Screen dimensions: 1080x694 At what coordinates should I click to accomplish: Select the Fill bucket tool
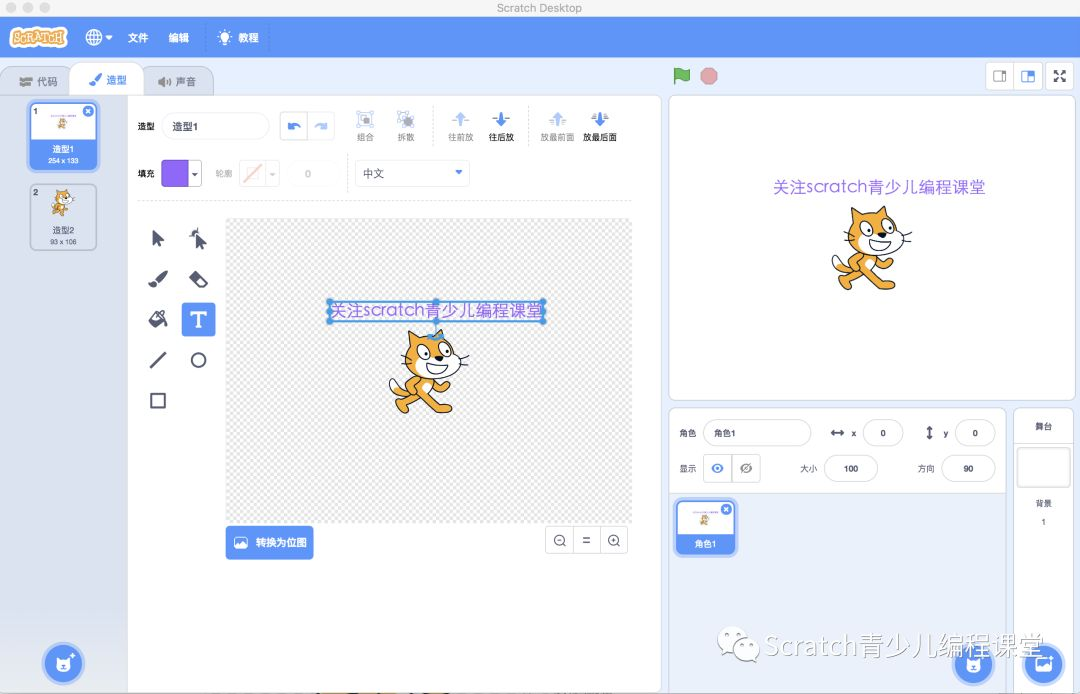pos(155,319)
